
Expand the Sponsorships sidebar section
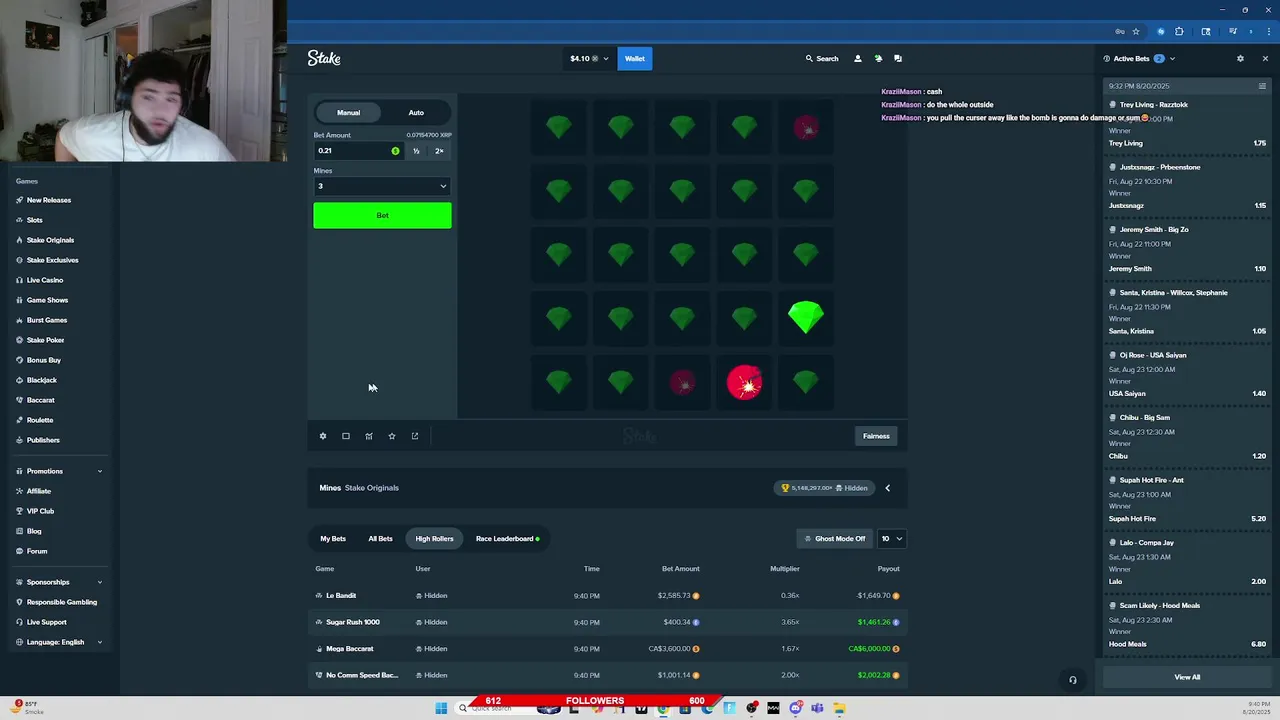58,582
